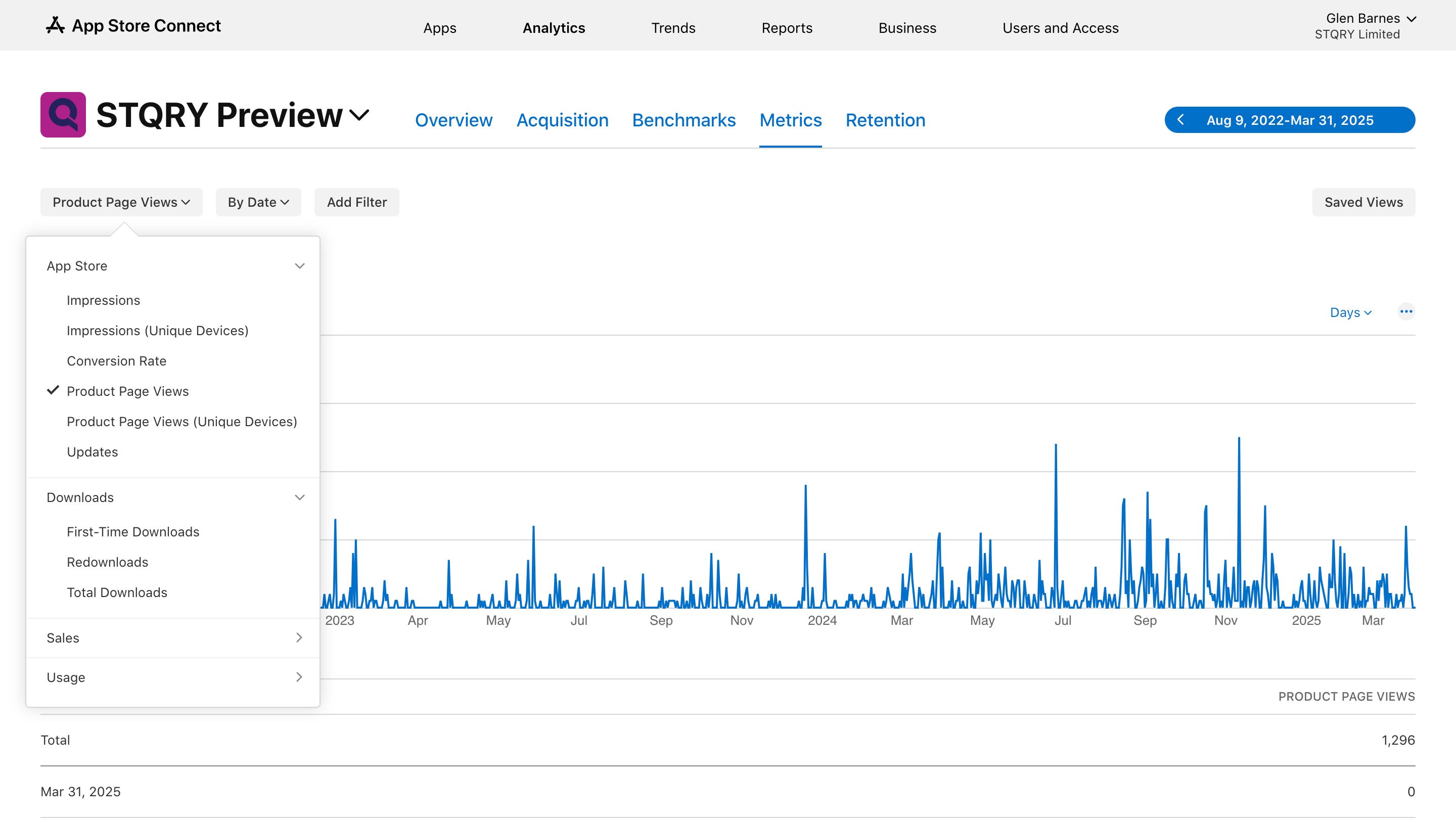The width and height of the screenshot is (1456, 821).
Task: Click the chevron next to STQRY Preview
Action: click(359, 115)
